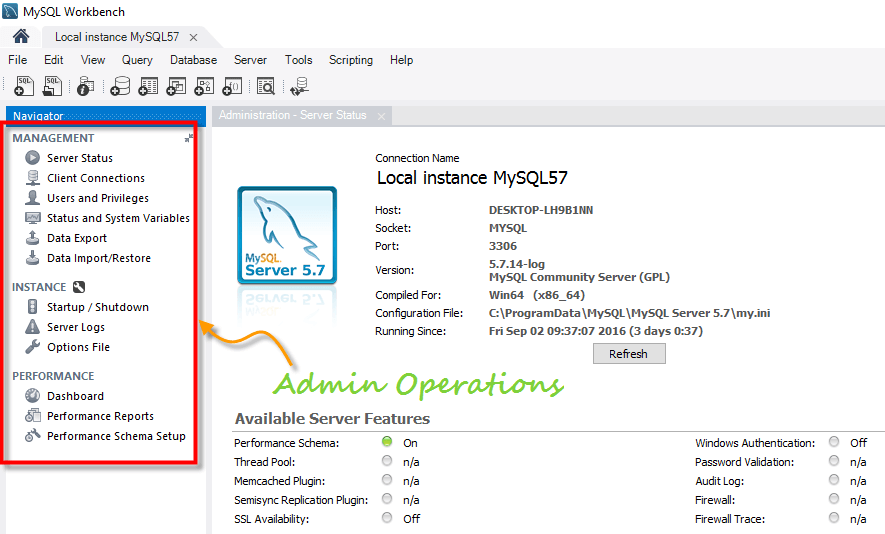
Task: Create a new function toolbar icon
Action: pos(233,86)
